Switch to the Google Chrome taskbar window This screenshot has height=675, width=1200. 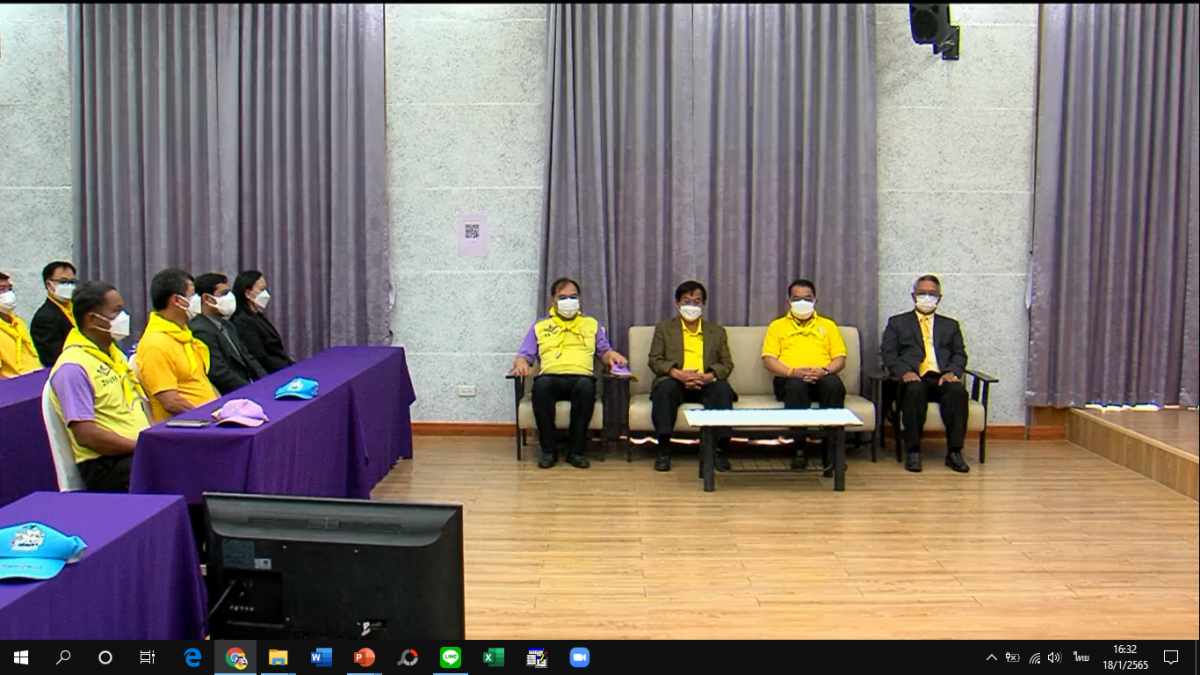pyautogui.click(x=235, y=657)
